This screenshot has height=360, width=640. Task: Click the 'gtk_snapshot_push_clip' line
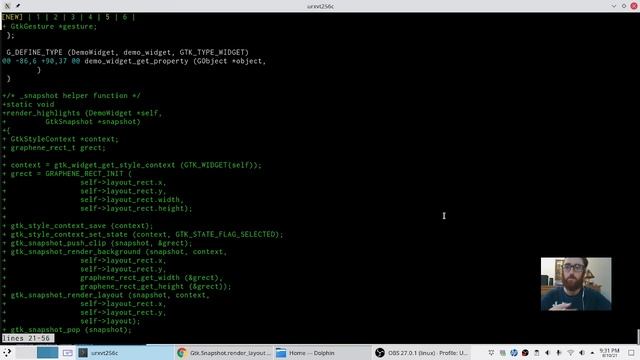point(97,243)
